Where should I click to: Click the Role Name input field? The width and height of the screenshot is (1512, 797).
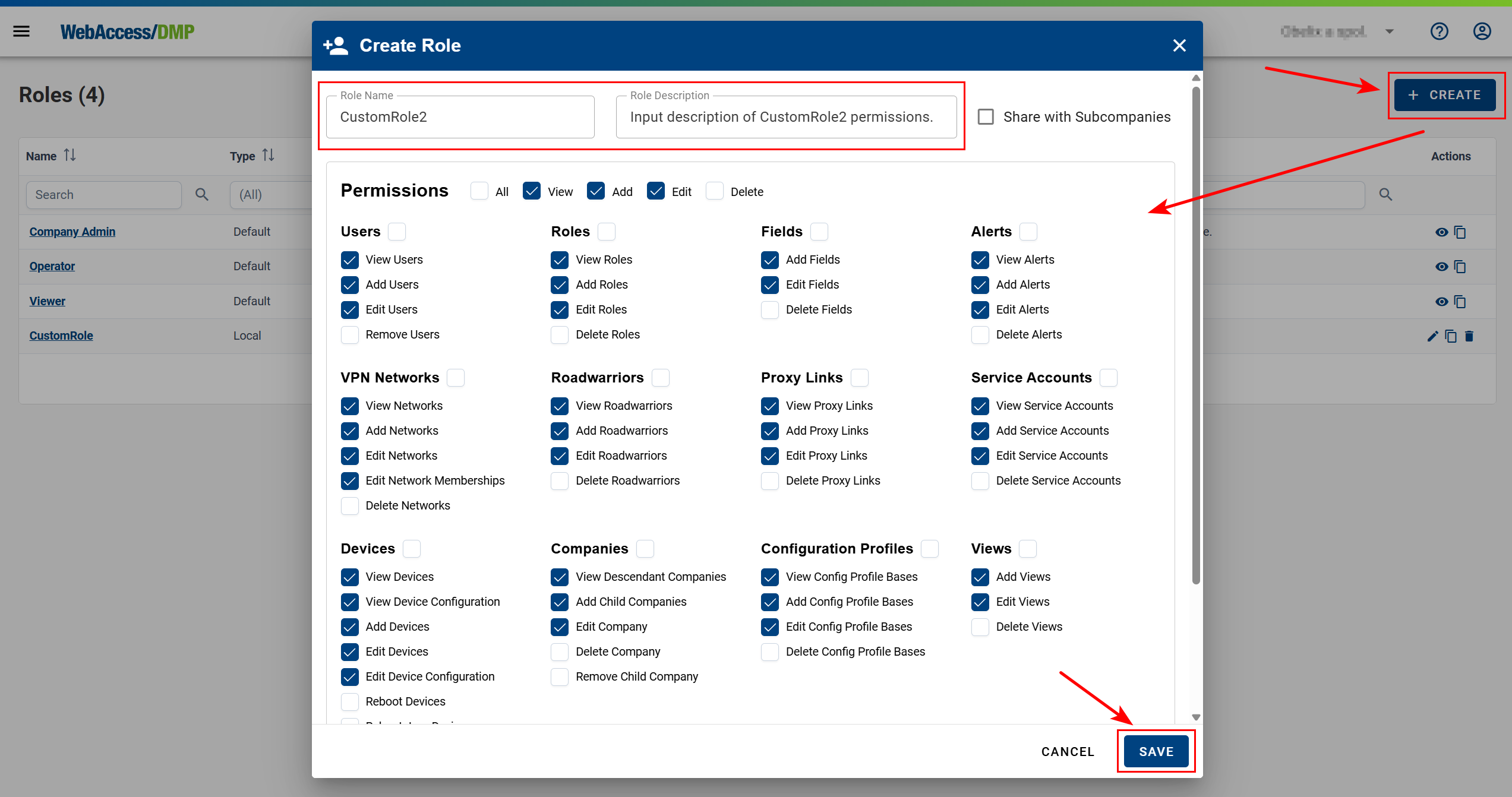(460, 117)
